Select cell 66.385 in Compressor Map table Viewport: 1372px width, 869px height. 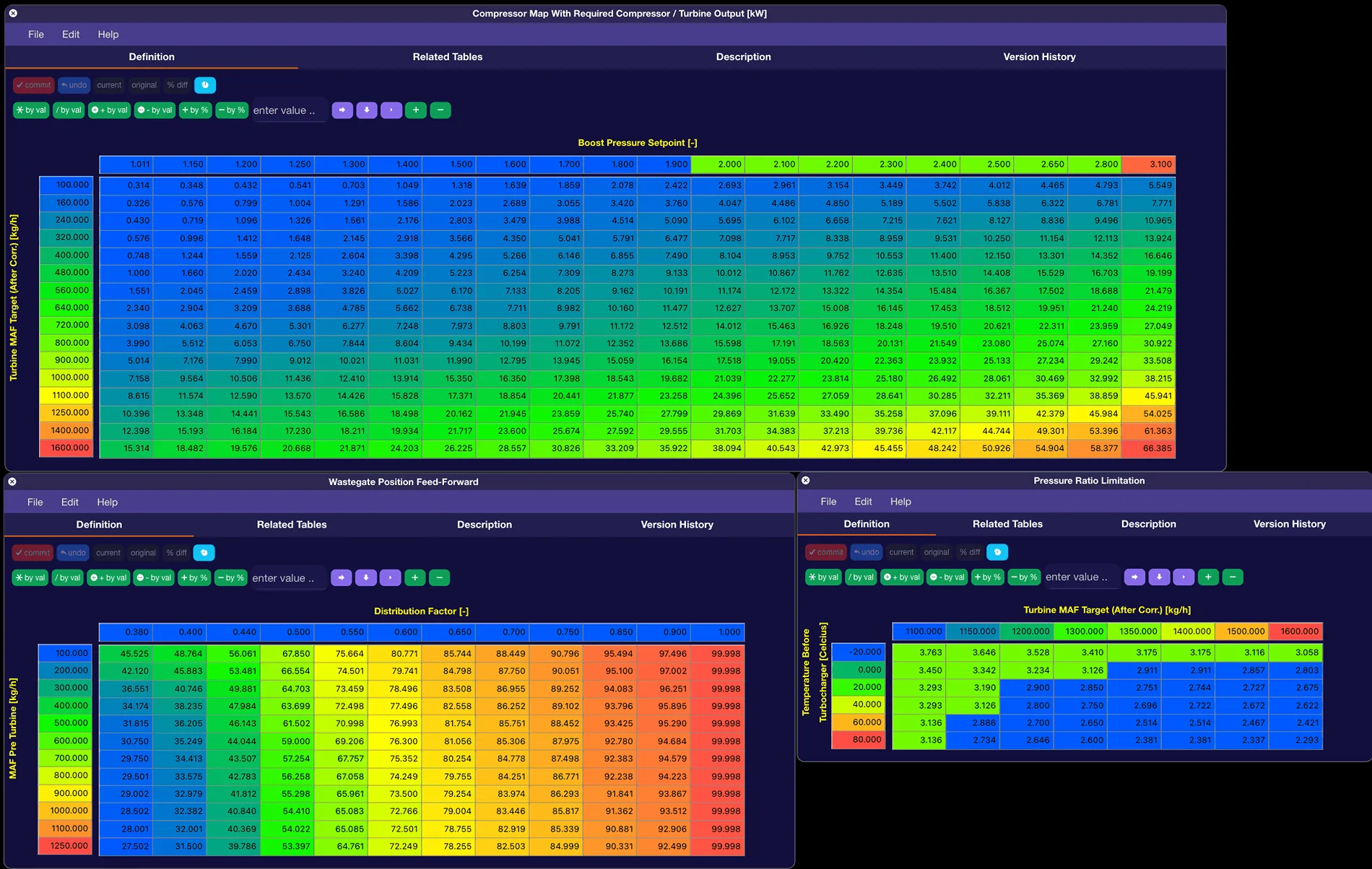pos(1149,448)
